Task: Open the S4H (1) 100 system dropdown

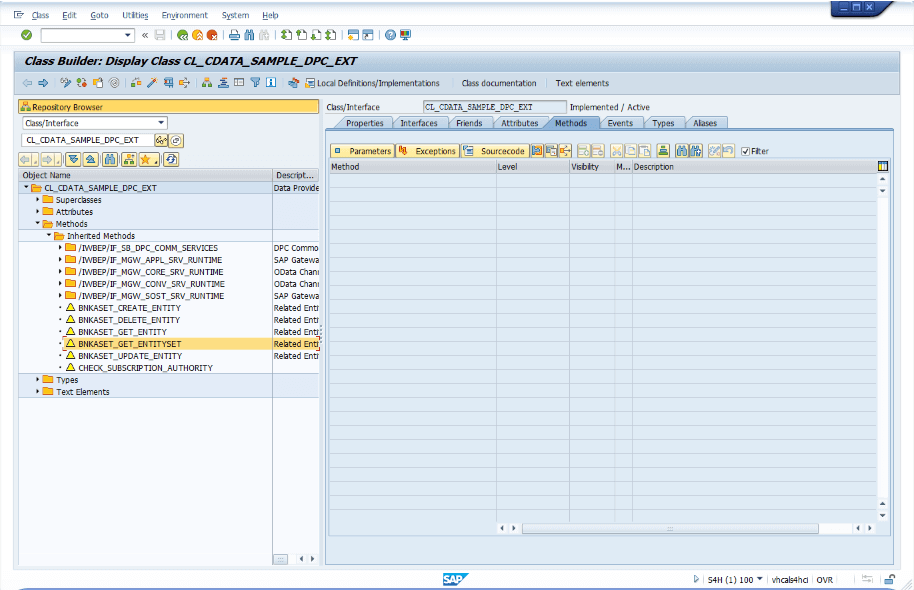Action: click(759, 580)
